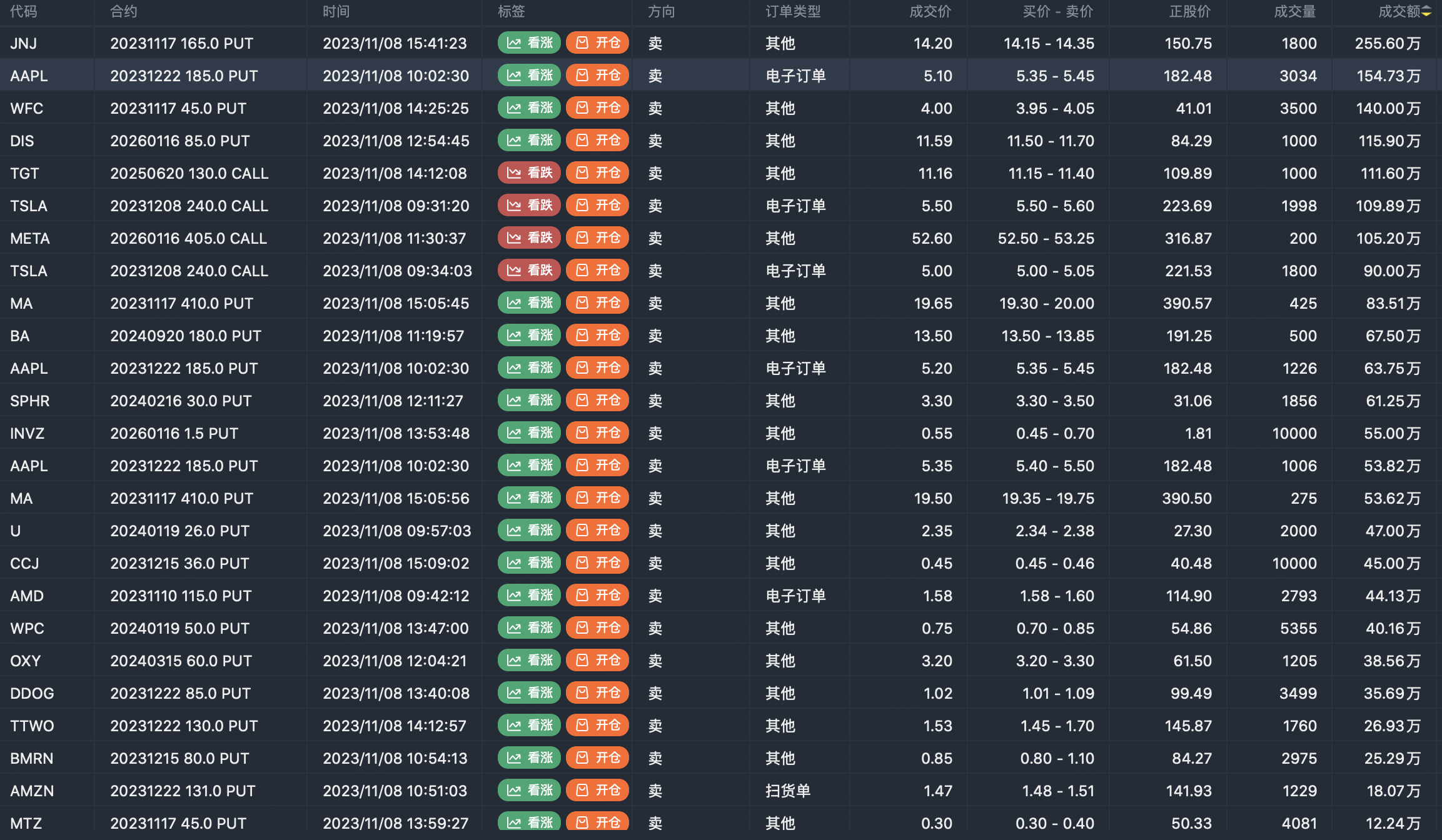Click the 订单类型 column header
This screenshot has width=1442, height=840.
tap(793, 12)
